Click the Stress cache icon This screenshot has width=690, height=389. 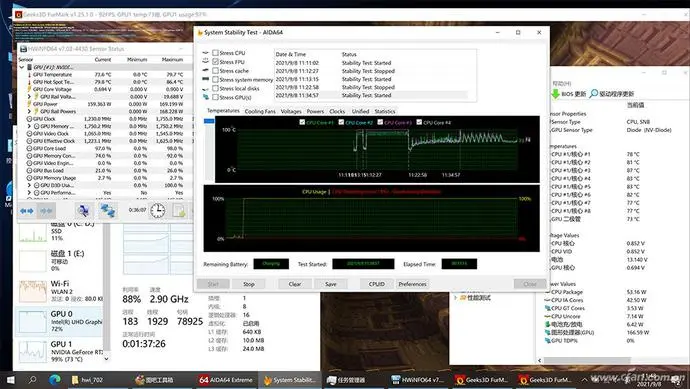(x=206, y=70)
